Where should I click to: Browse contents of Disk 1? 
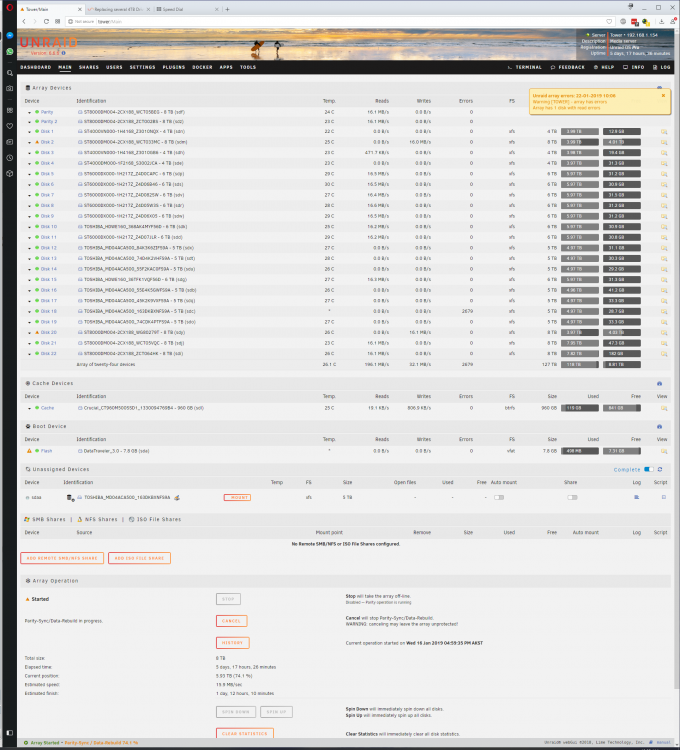pos(664,132)
